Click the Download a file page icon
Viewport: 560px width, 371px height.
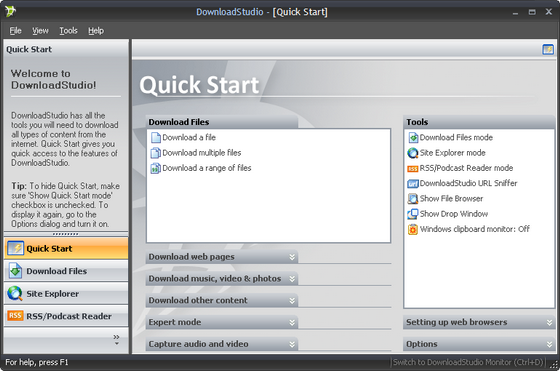156,137
